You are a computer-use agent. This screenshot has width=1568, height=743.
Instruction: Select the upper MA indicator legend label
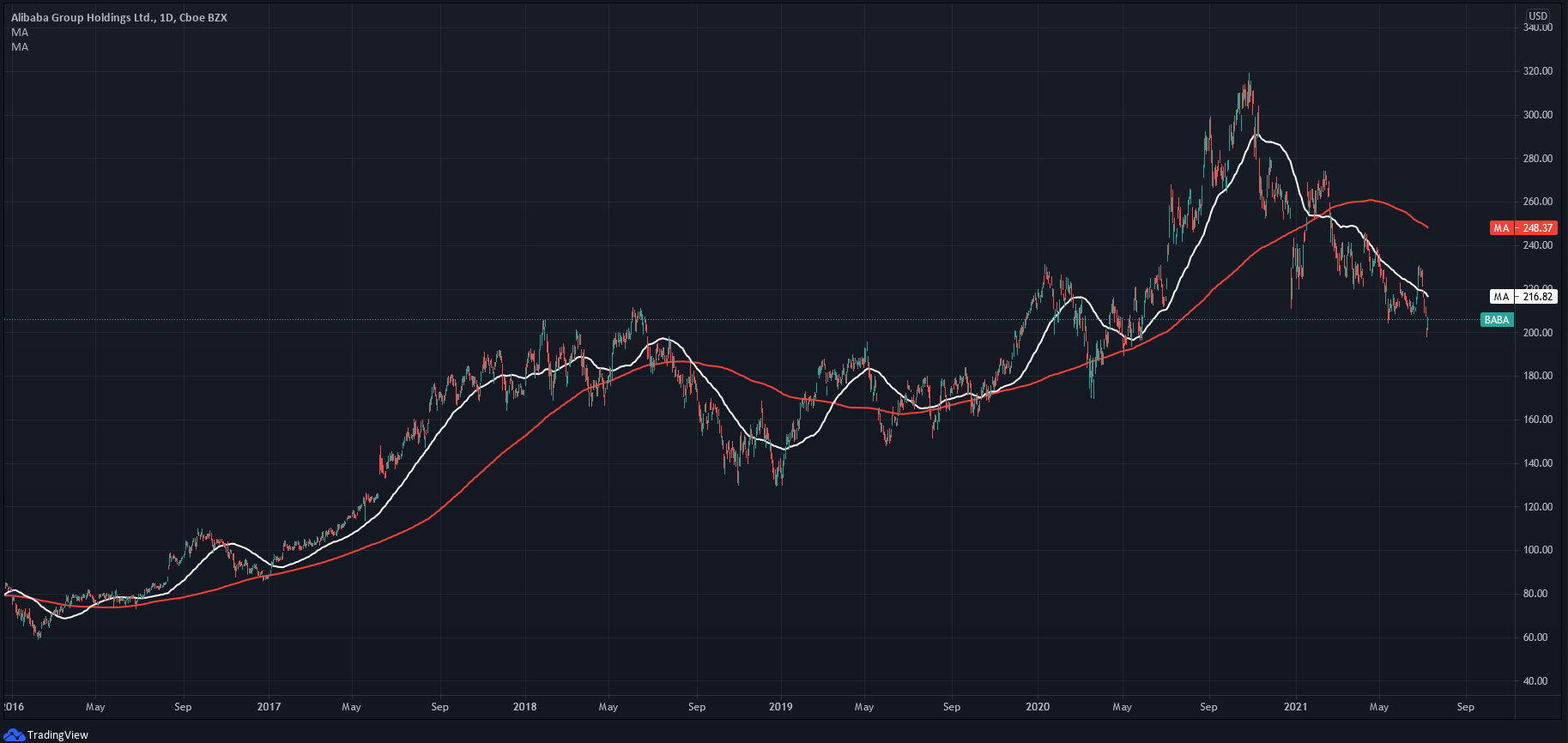point(20,33)
